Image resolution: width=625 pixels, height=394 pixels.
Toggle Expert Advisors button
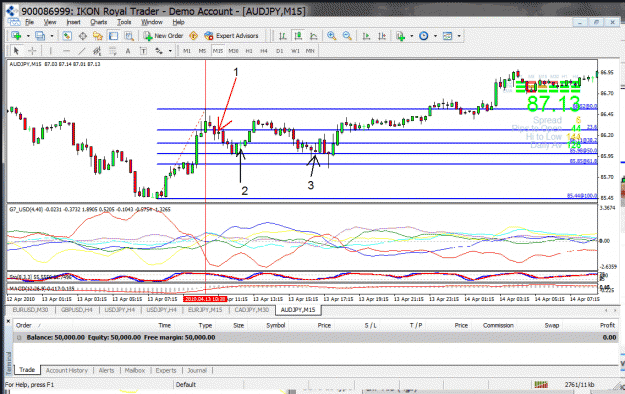point(231,36)
